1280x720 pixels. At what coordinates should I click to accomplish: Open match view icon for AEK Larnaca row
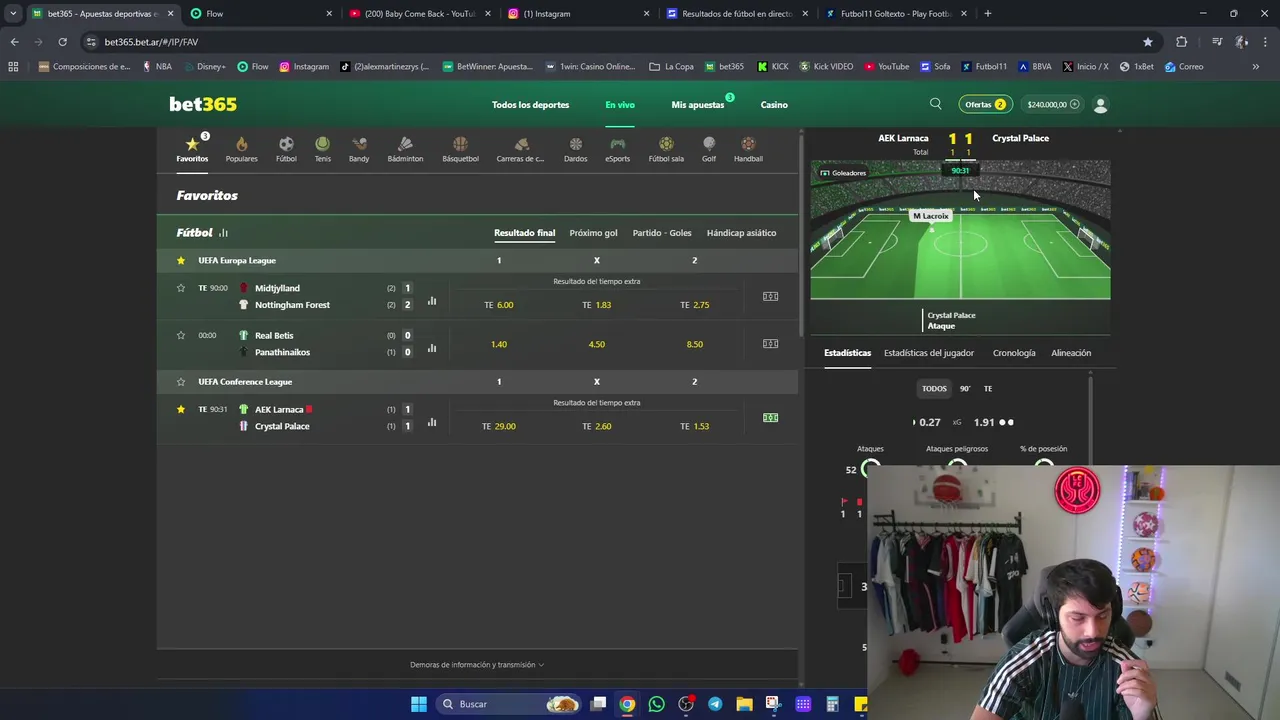770,418
